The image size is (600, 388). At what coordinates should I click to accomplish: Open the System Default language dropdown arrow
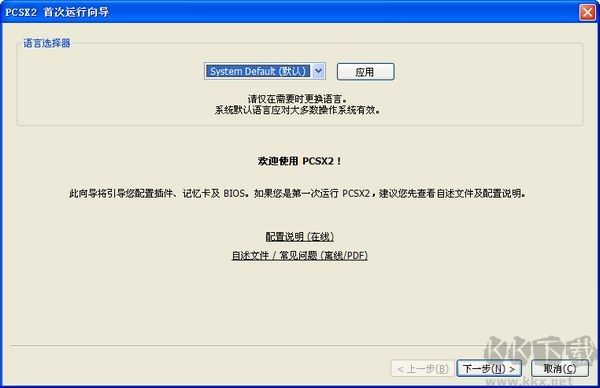click(x=318, y=71)
